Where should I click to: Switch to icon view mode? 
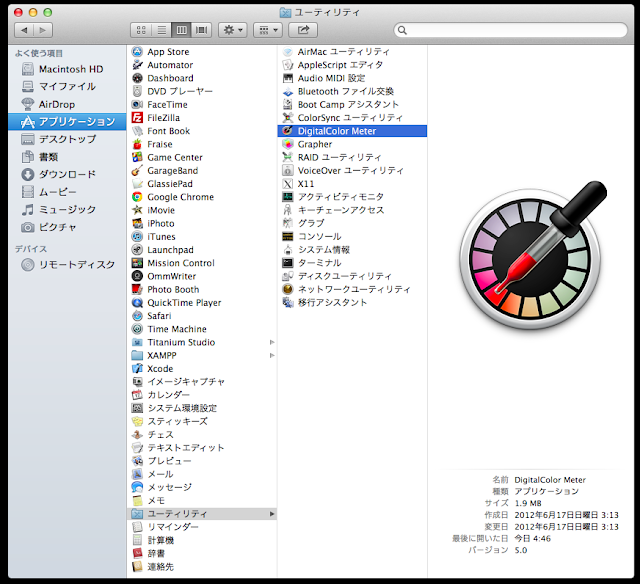(x=141, y=30)
